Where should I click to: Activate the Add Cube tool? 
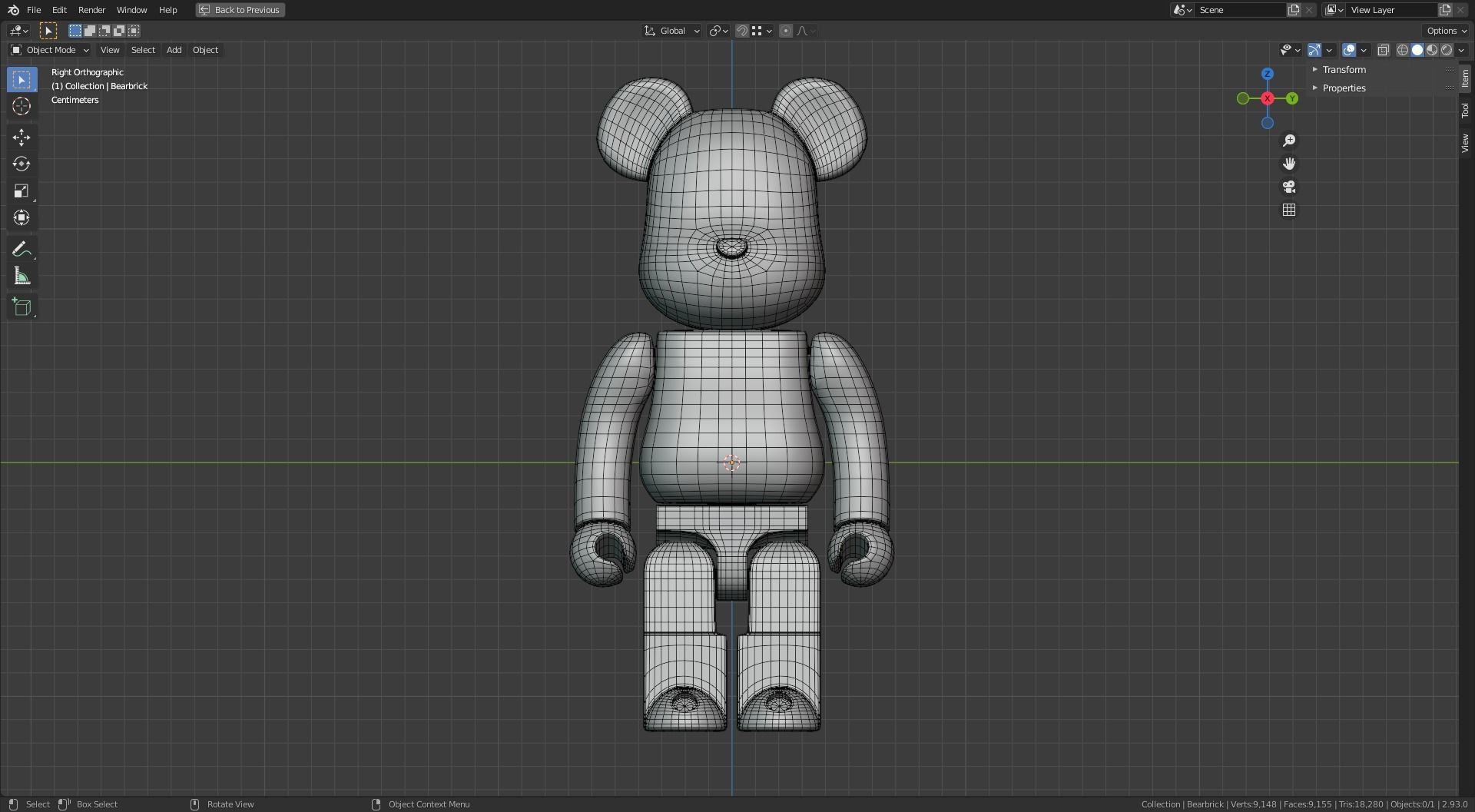point(22,307)
